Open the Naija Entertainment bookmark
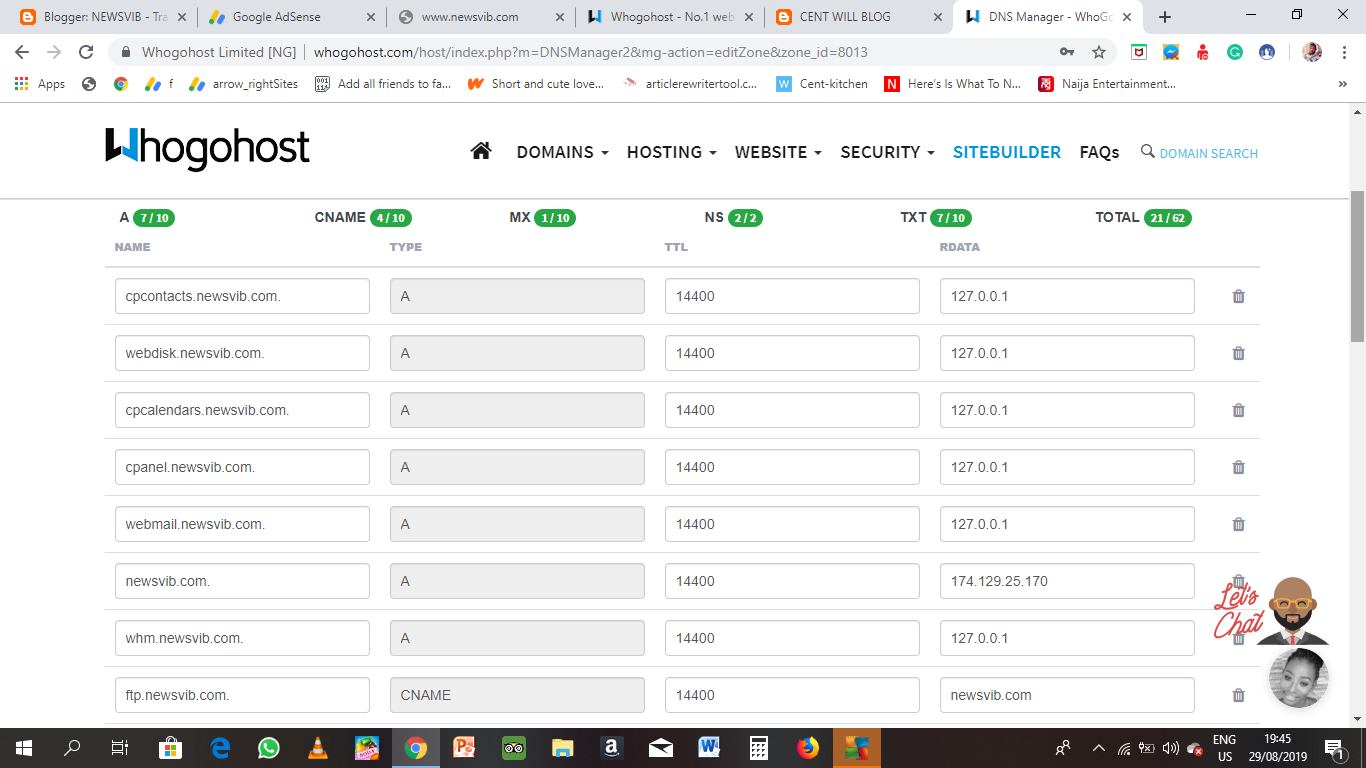 coord(1107,84)
